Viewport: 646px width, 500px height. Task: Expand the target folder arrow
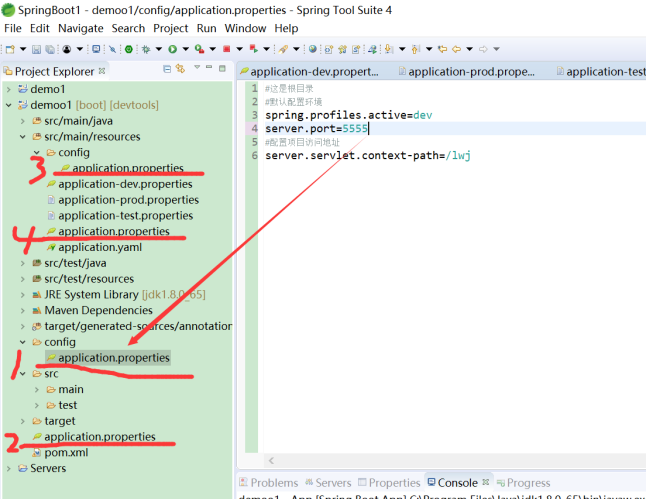23,421
